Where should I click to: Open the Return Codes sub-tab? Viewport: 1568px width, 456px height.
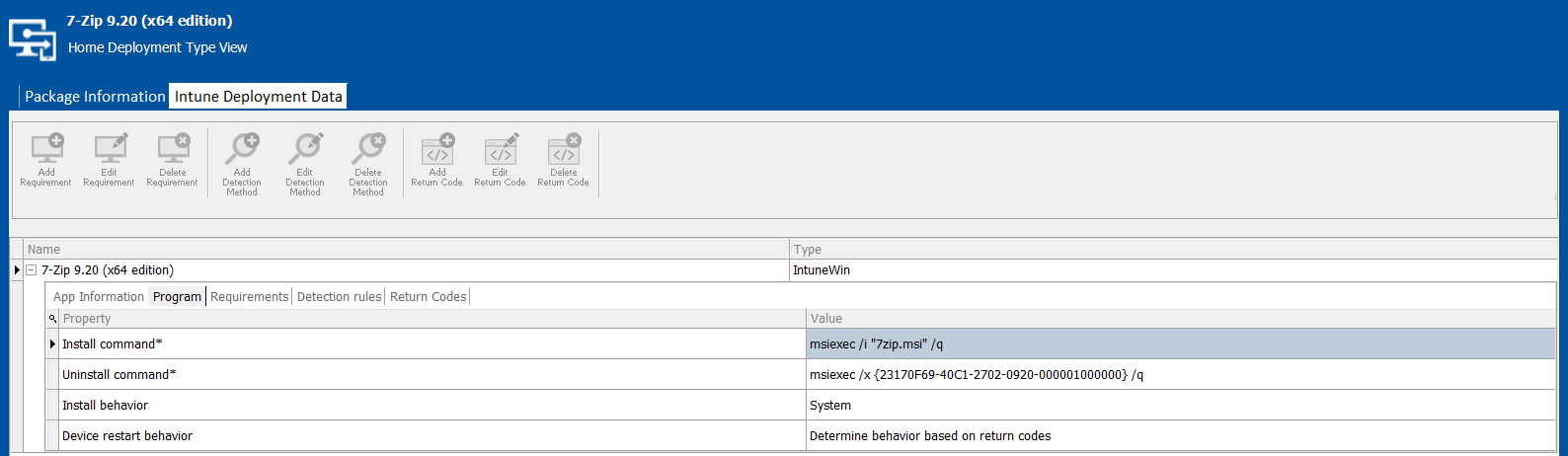pos(429,296)
